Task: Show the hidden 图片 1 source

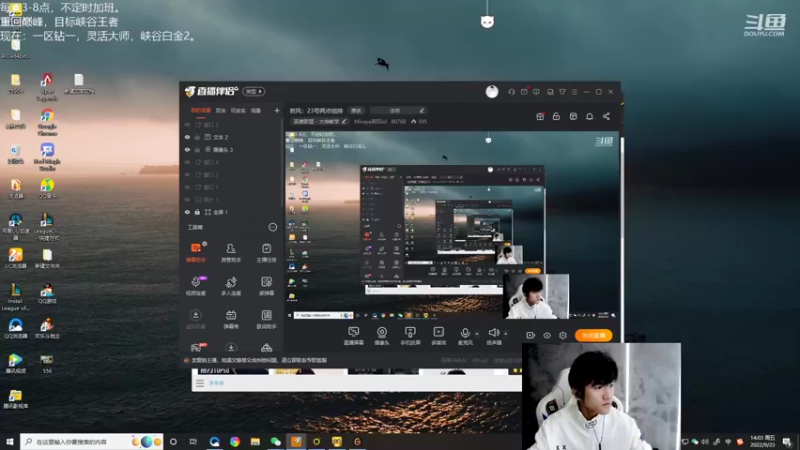Action: point(187,199)
